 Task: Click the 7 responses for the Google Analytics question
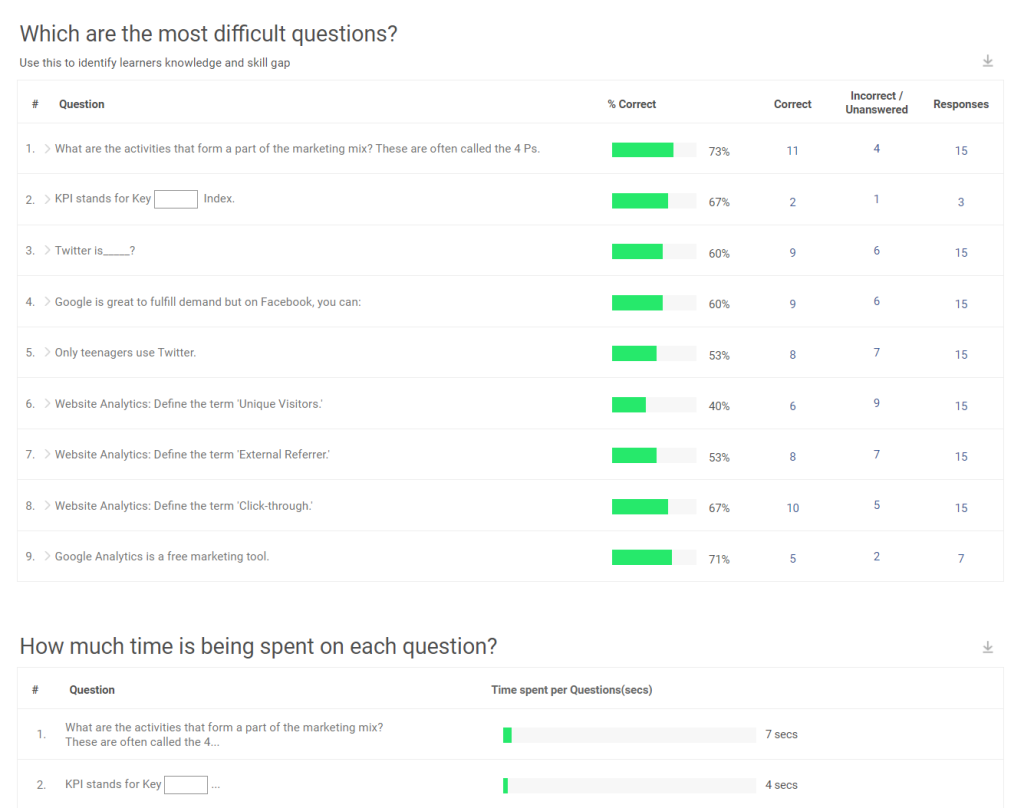(961, 556)
